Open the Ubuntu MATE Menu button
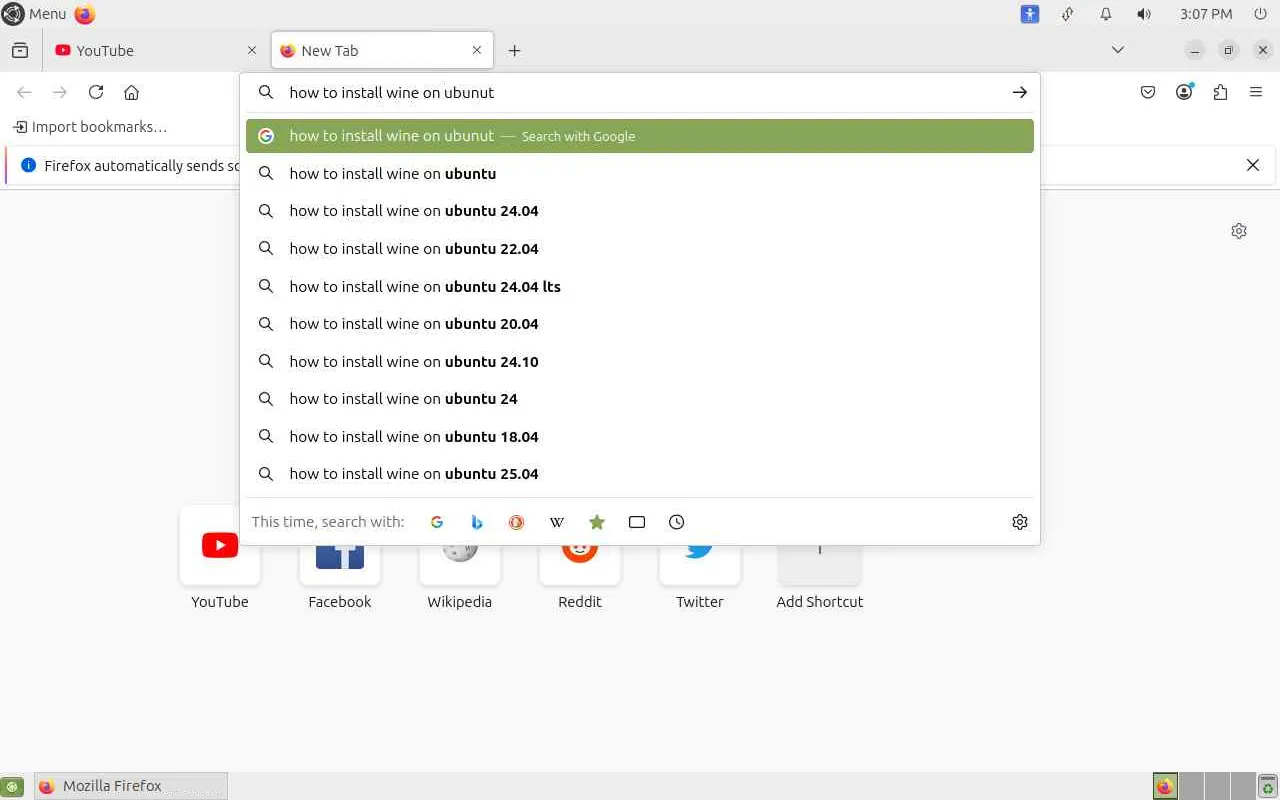This screenshot has width=1280, height=800. [x=34, y=14]
